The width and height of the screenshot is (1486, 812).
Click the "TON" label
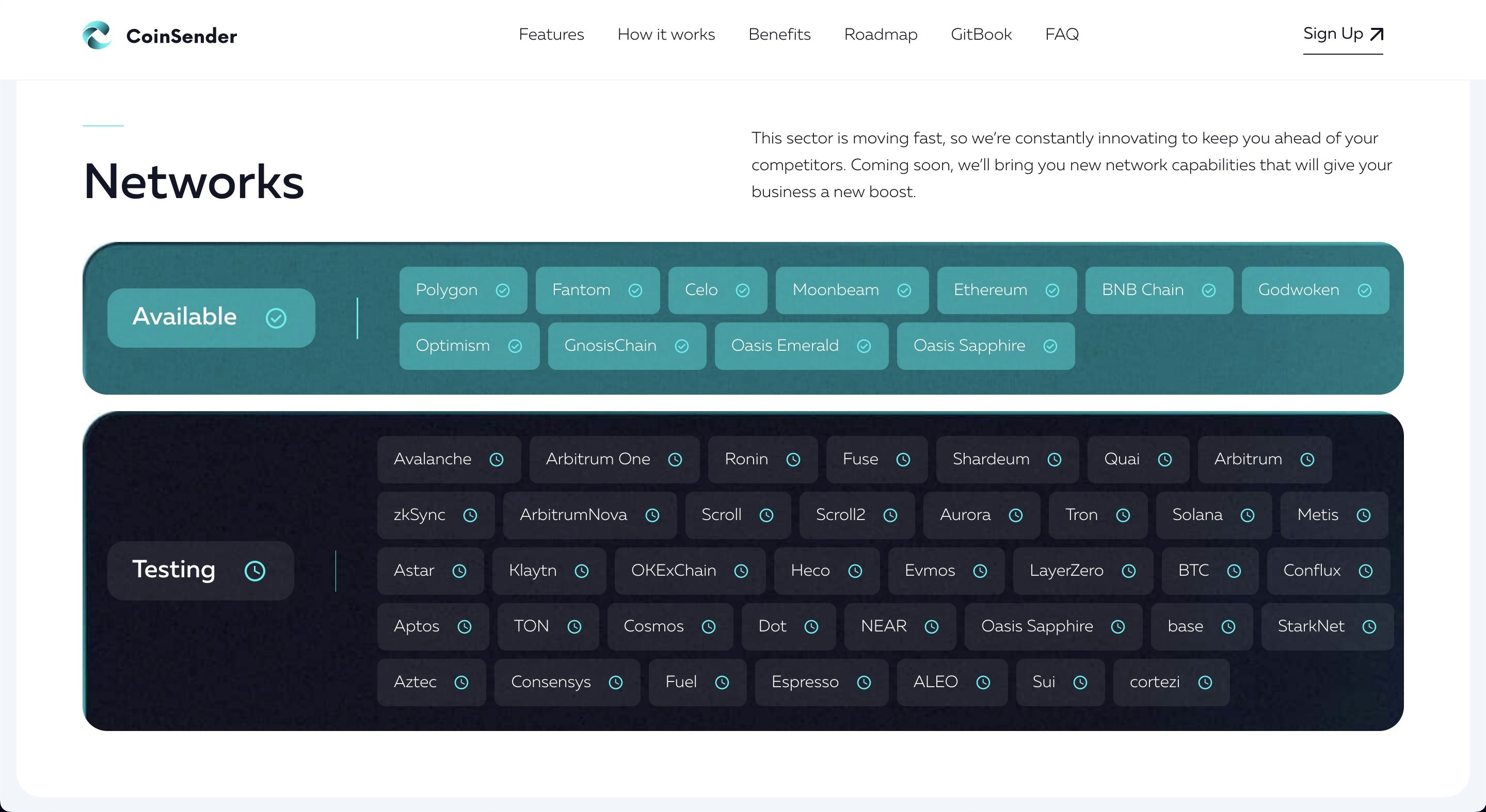pos(531,626)
